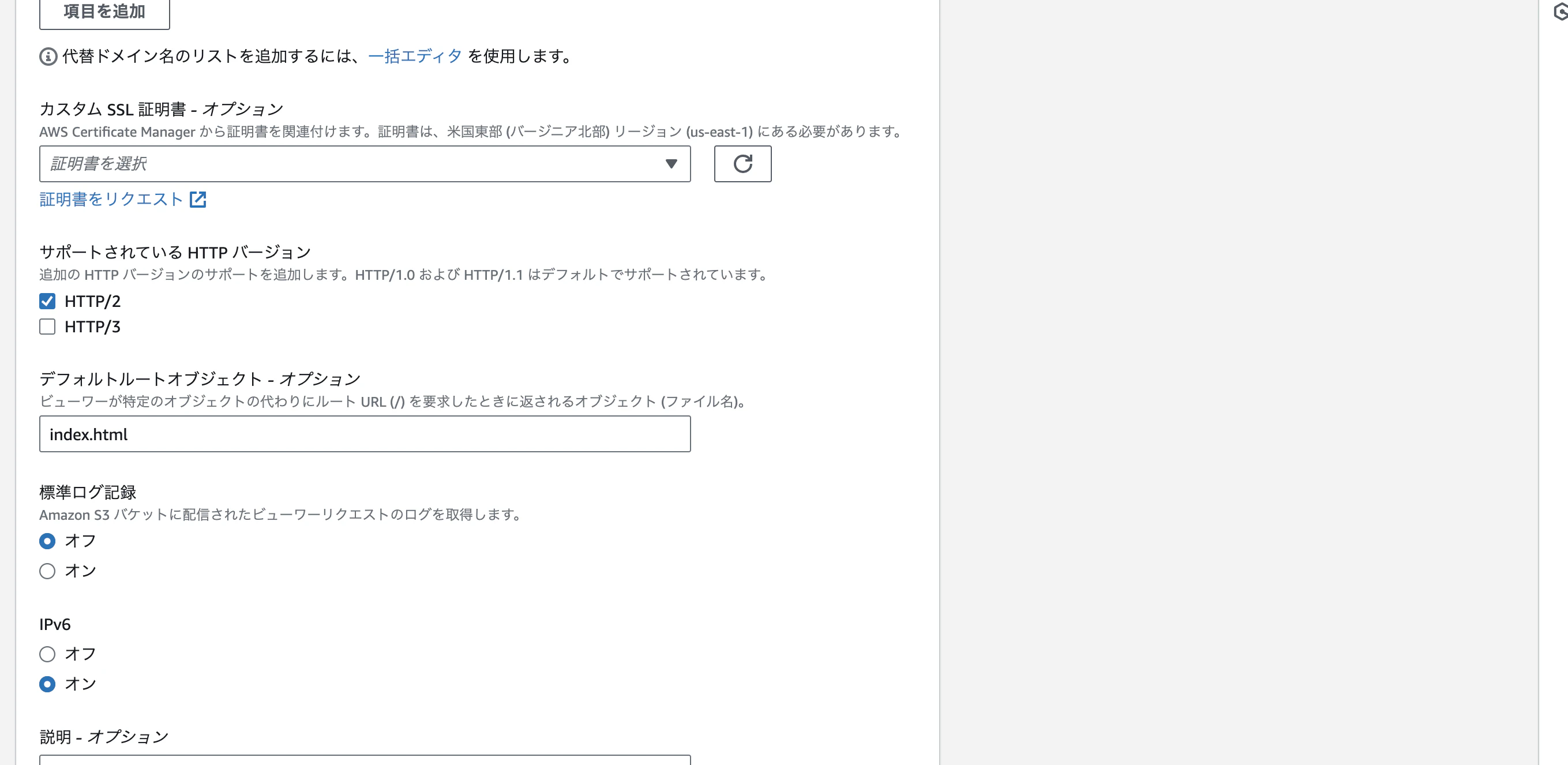Click the オフ radio for standard logging
Image resolution: width=1568 pixels, height=765 pixels.
click(x=47, y=541)
